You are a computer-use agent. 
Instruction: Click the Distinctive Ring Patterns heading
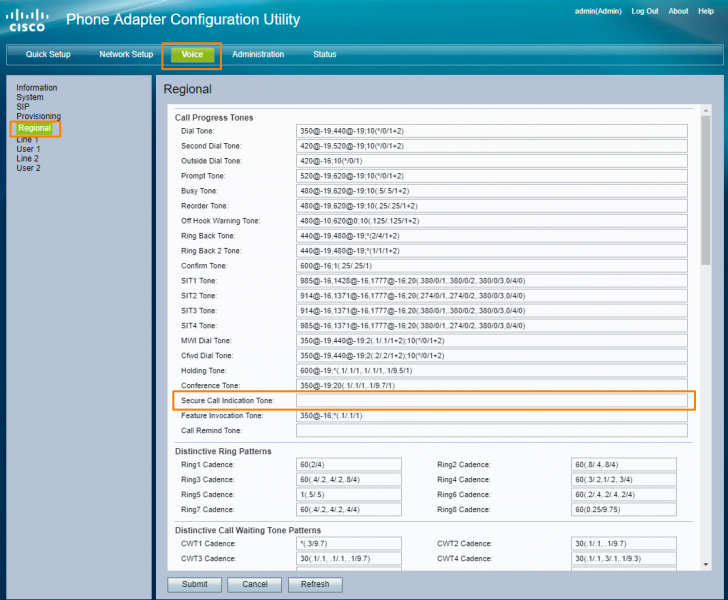223,451
